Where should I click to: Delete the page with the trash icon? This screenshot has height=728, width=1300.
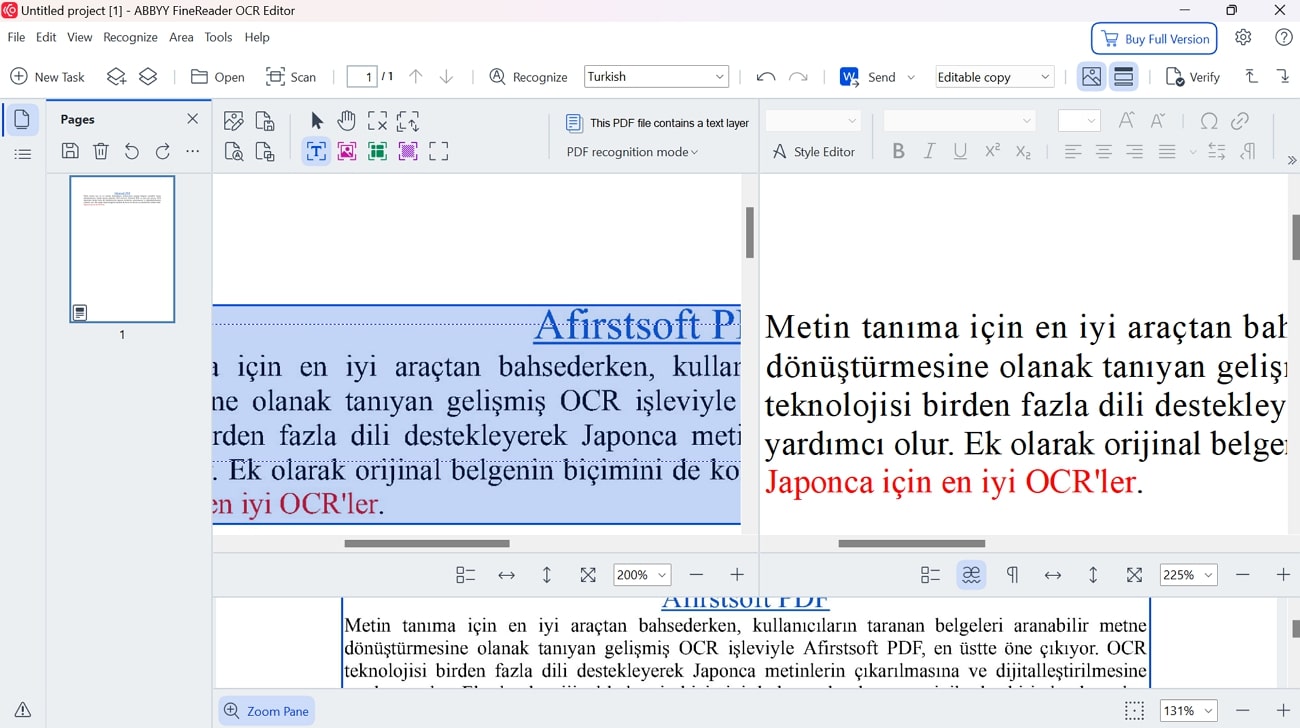click(x=101, y=151)
